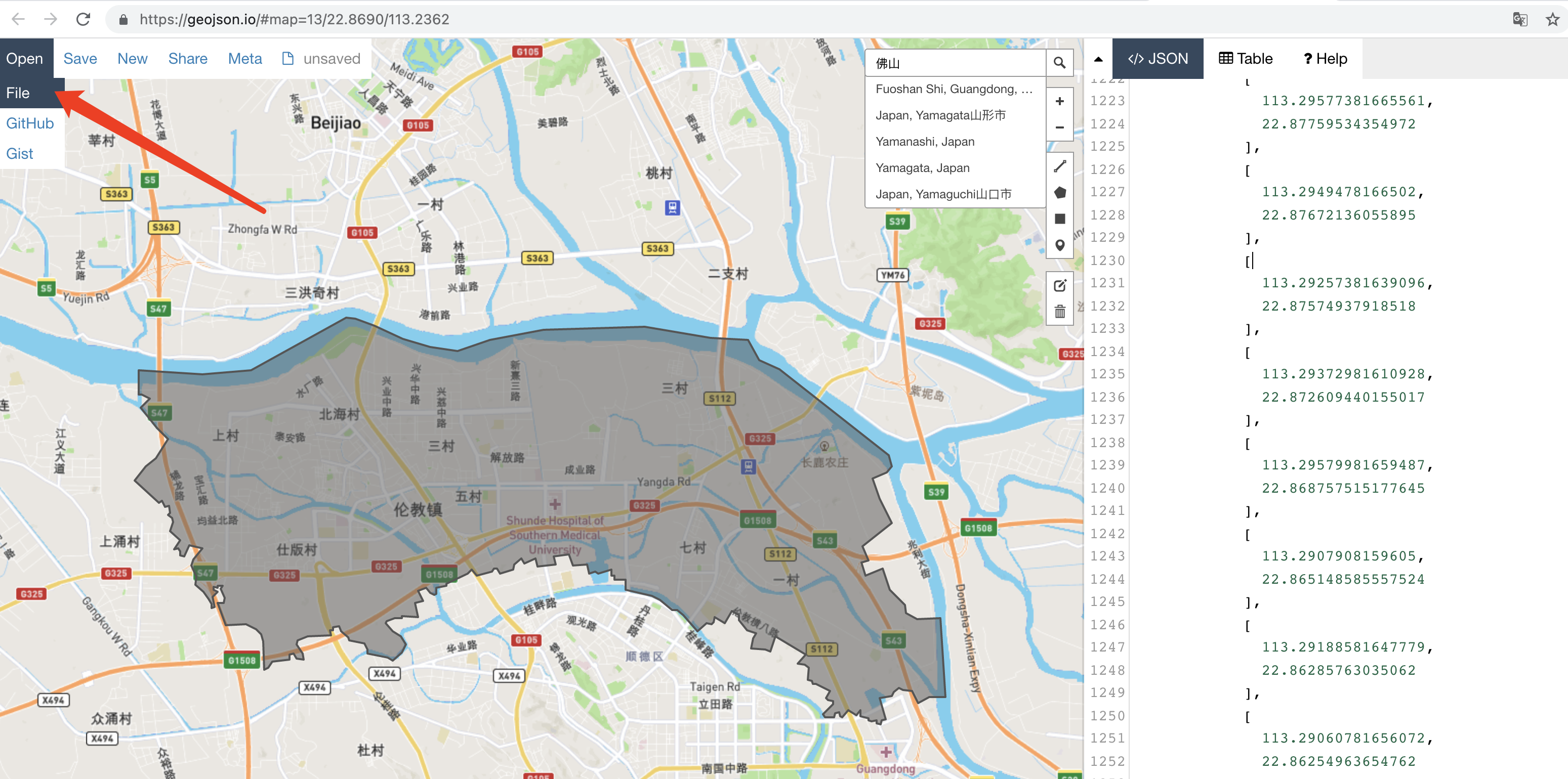
Task: Open the Help tab
Action: click(1325, 58)
